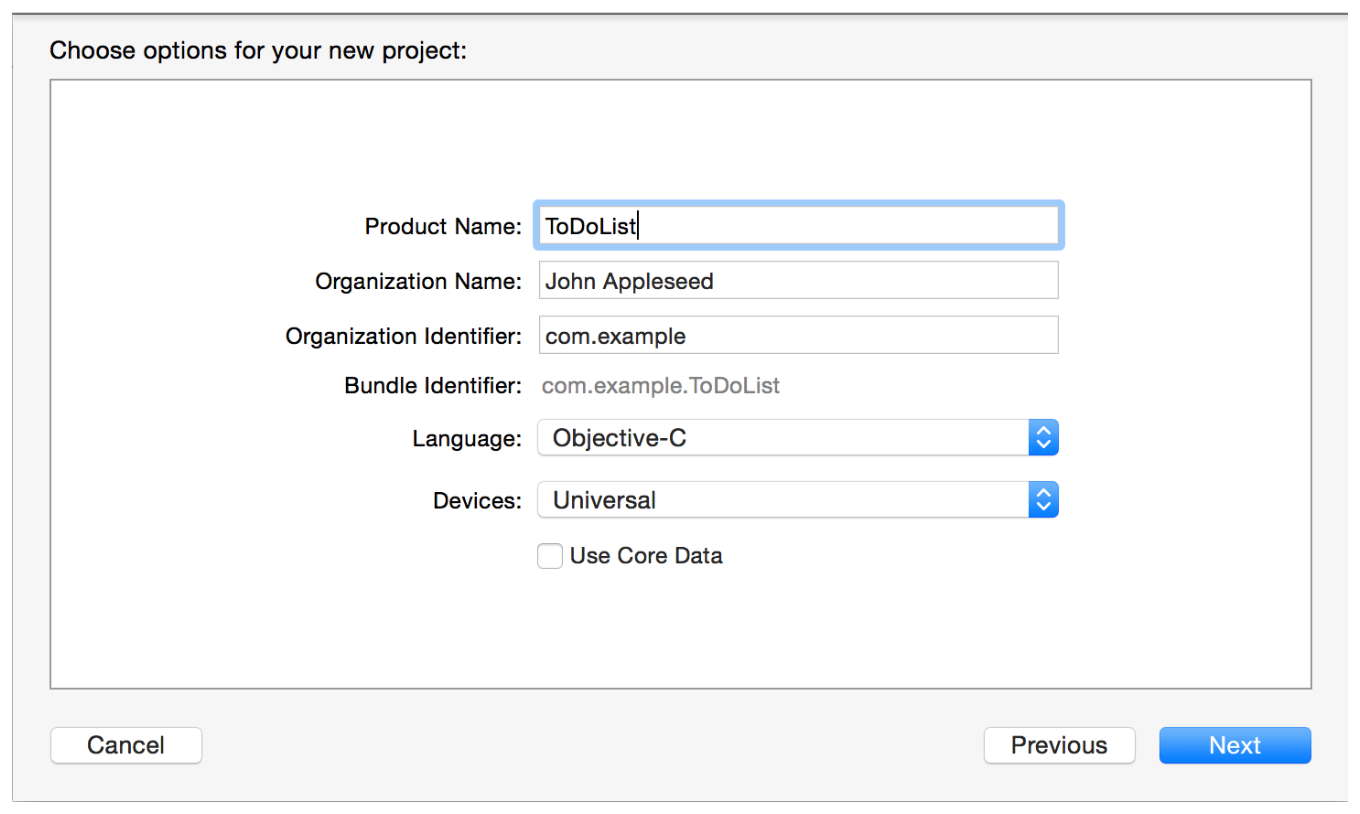Click the Bundle Identifier label

click(432, 386)
